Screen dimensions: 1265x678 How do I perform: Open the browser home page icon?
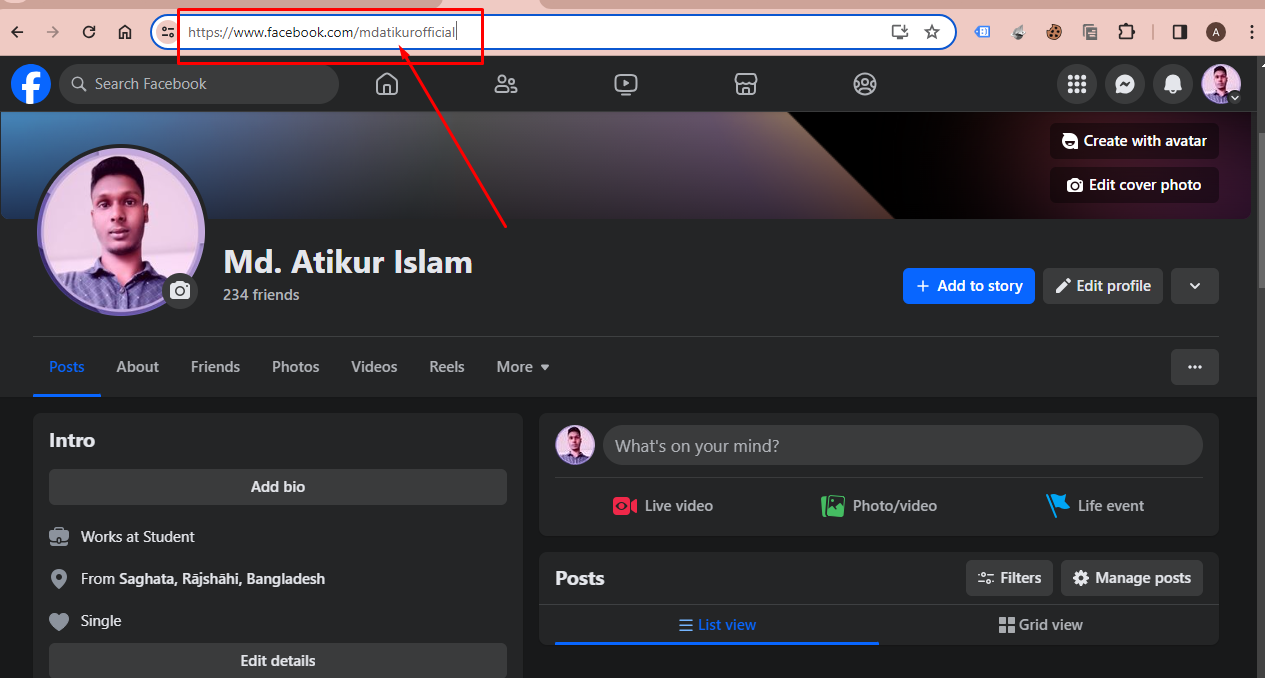click(x=125, y=32)
